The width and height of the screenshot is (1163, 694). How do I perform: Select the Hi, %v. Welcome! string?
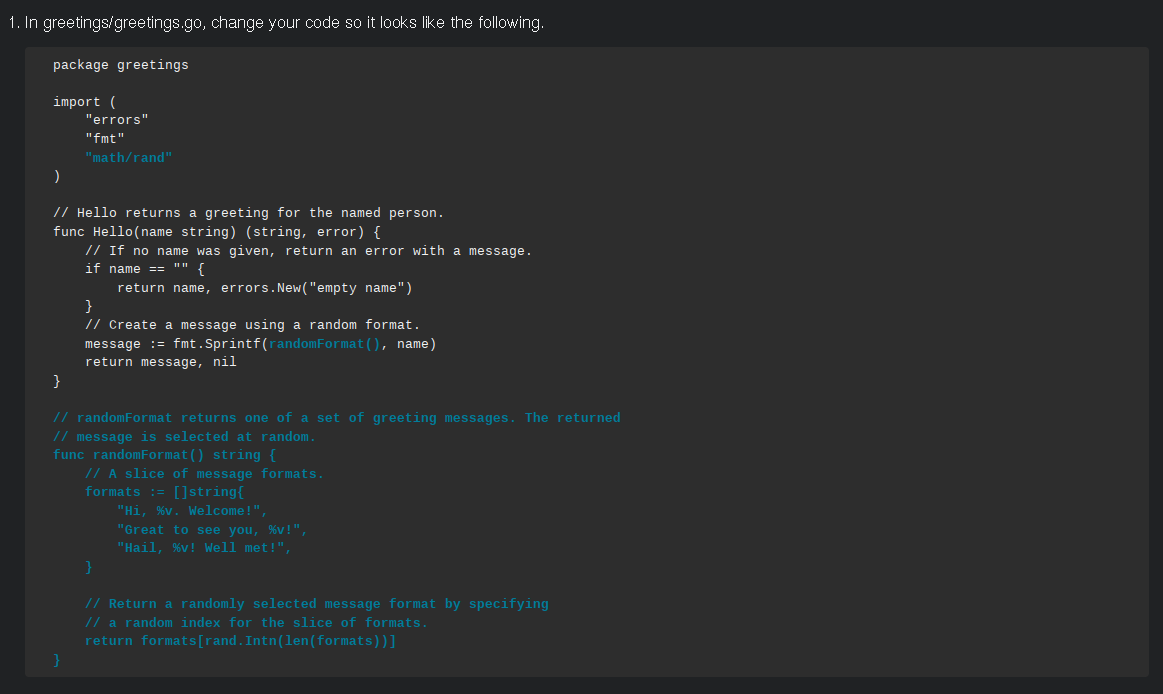[x=193, y=510]
